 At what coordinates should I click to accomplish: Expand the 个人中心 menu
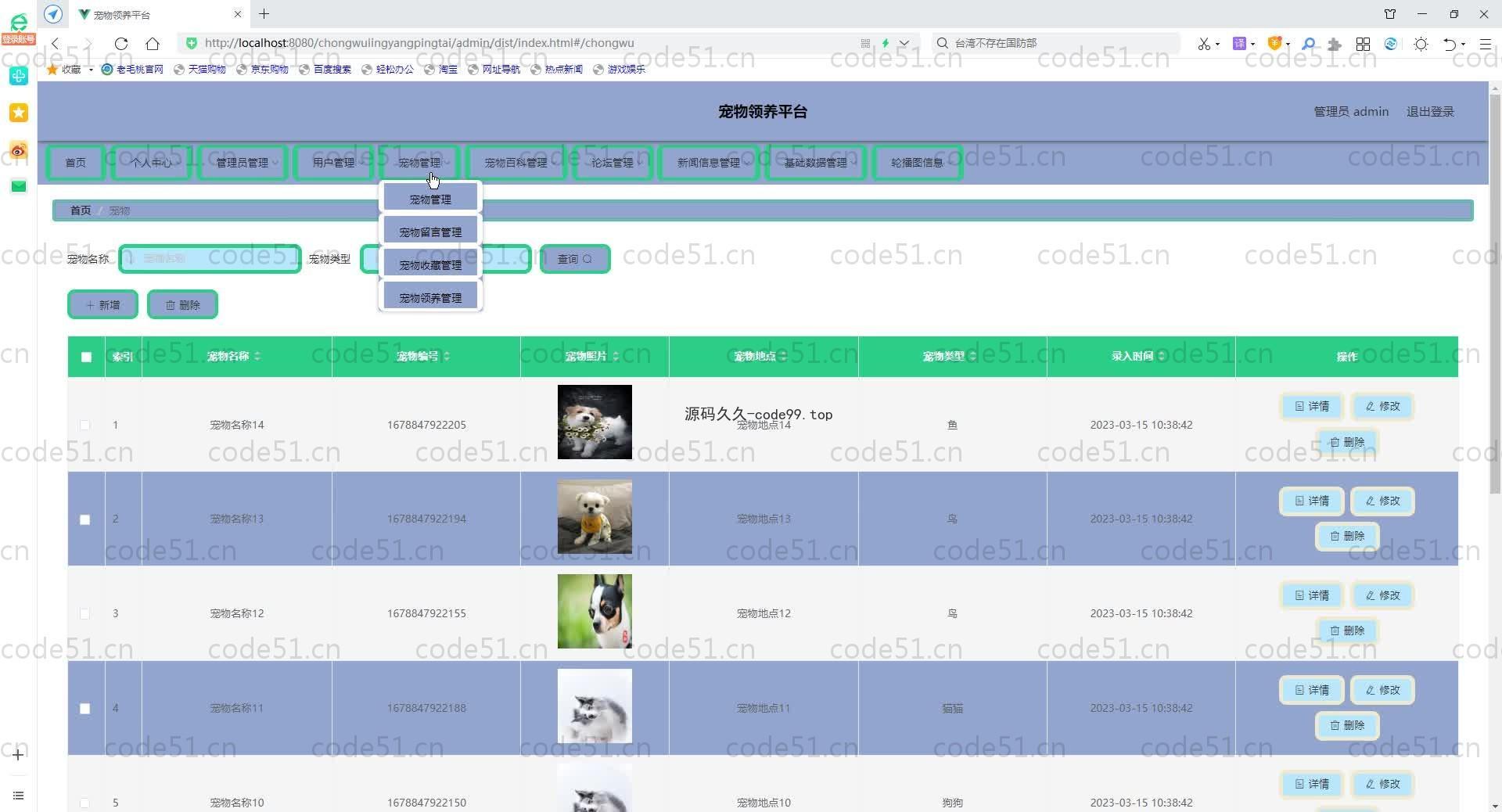151,163
